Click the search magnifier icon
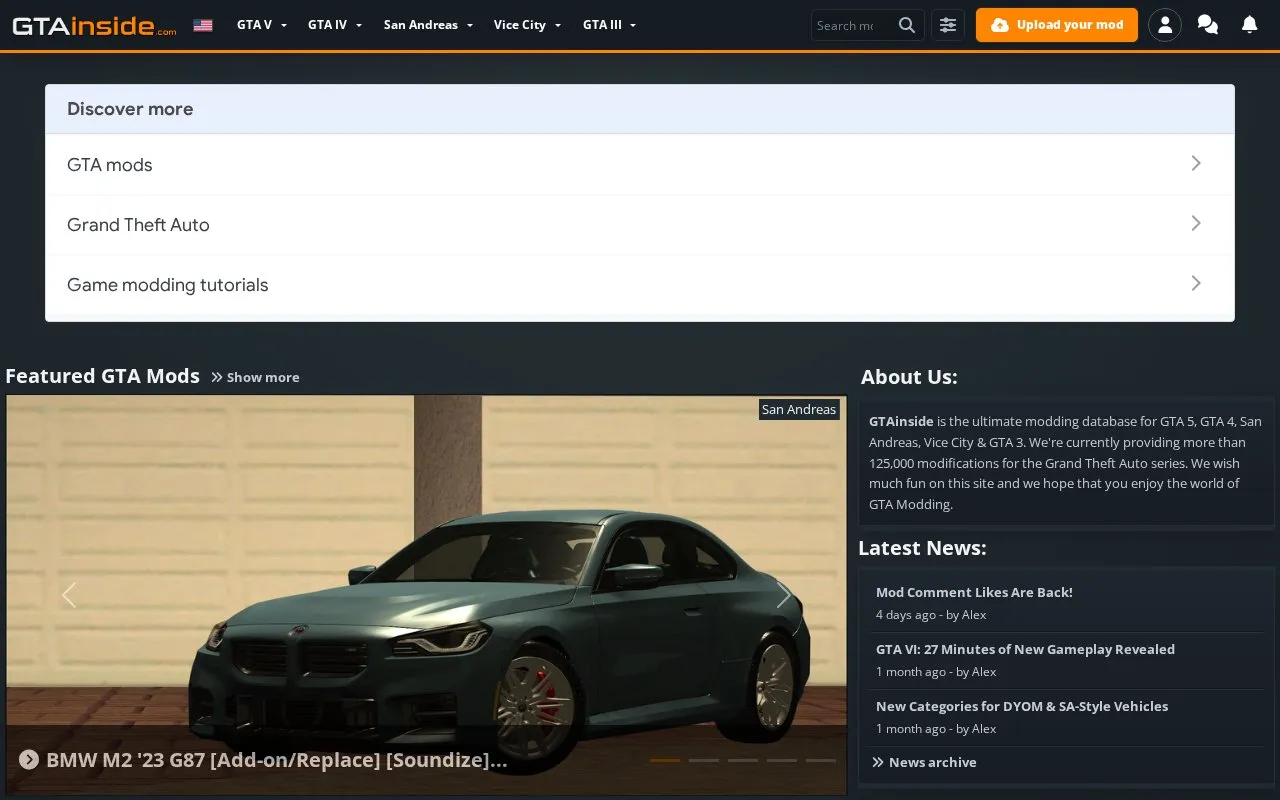1280x800 pixels. pyautogui.click(x=907, y=25)
